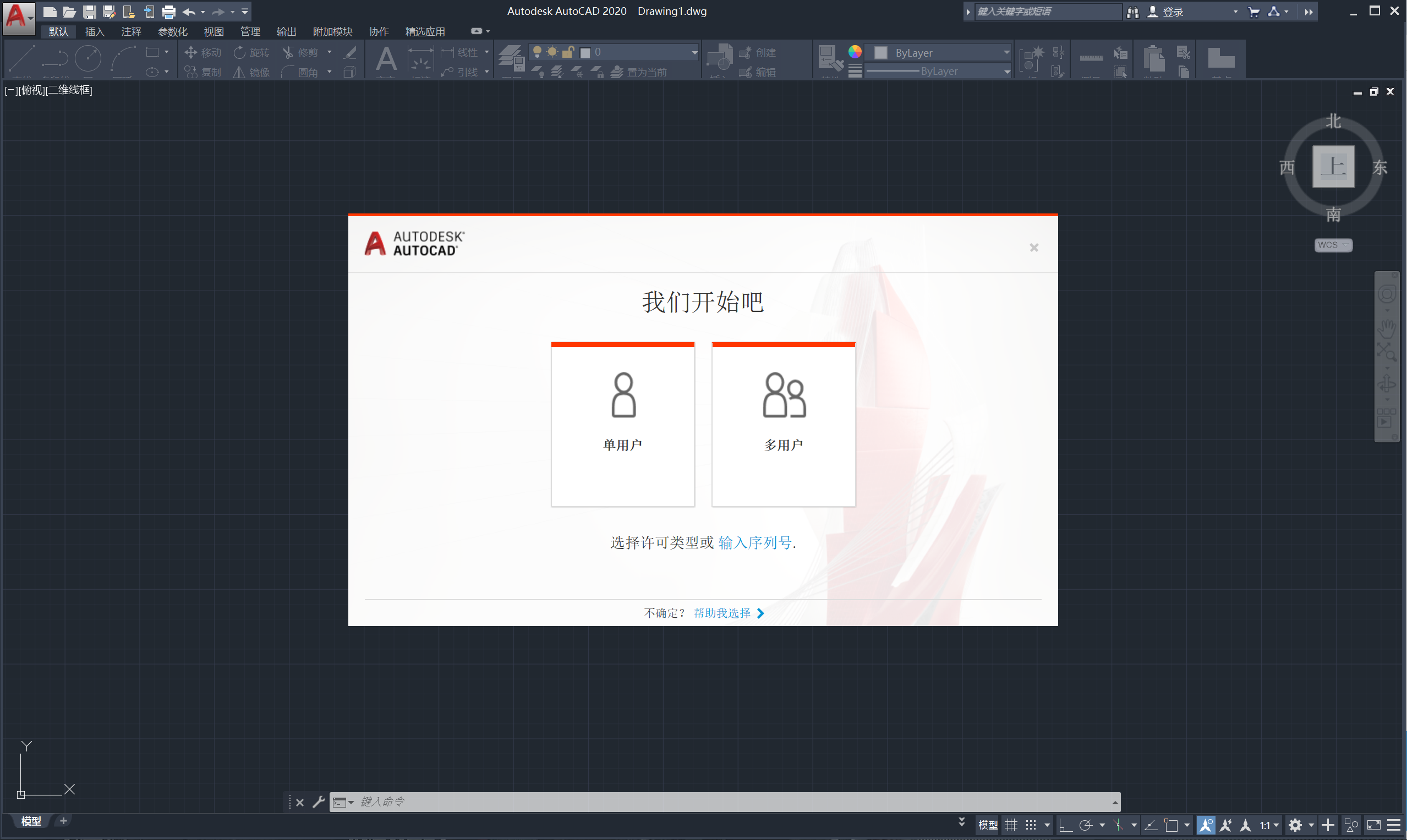Open the 附加模块 ribbon tab
Image resolution: width=1407 pixels, height=840 pixels.
click(x=333, y=32)
